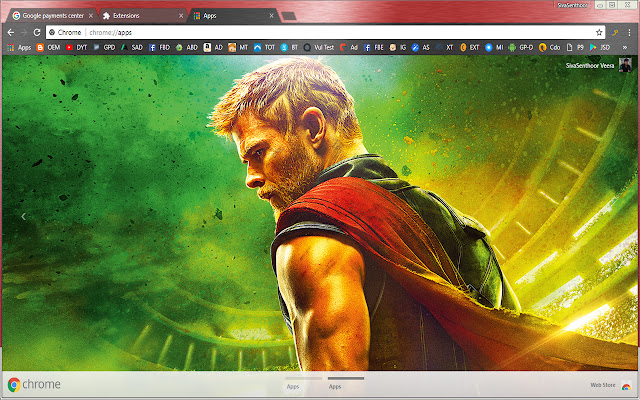Screen dimensions: 640x400
Task: Go back with the back arrow
Action: (x=11, y=32)
